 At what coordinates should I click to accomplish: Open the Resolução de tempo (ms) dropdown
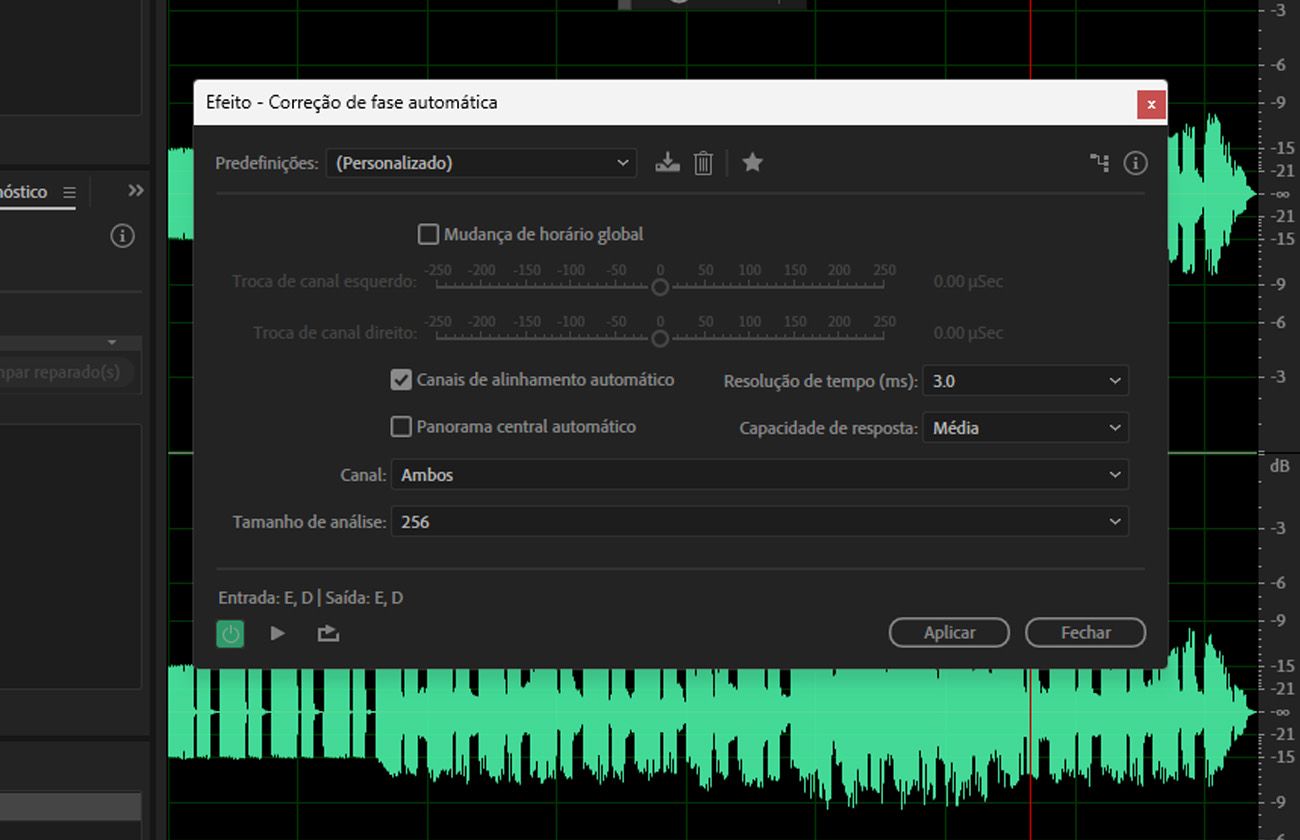click(x=1025, y=381)
